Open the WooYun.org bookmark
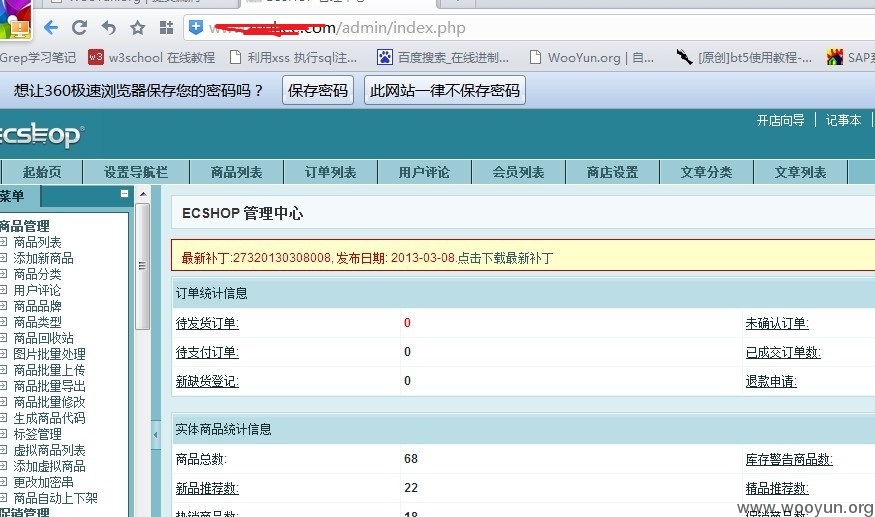Viewport: 875px width, 517px height. click(x=592, y=57)
